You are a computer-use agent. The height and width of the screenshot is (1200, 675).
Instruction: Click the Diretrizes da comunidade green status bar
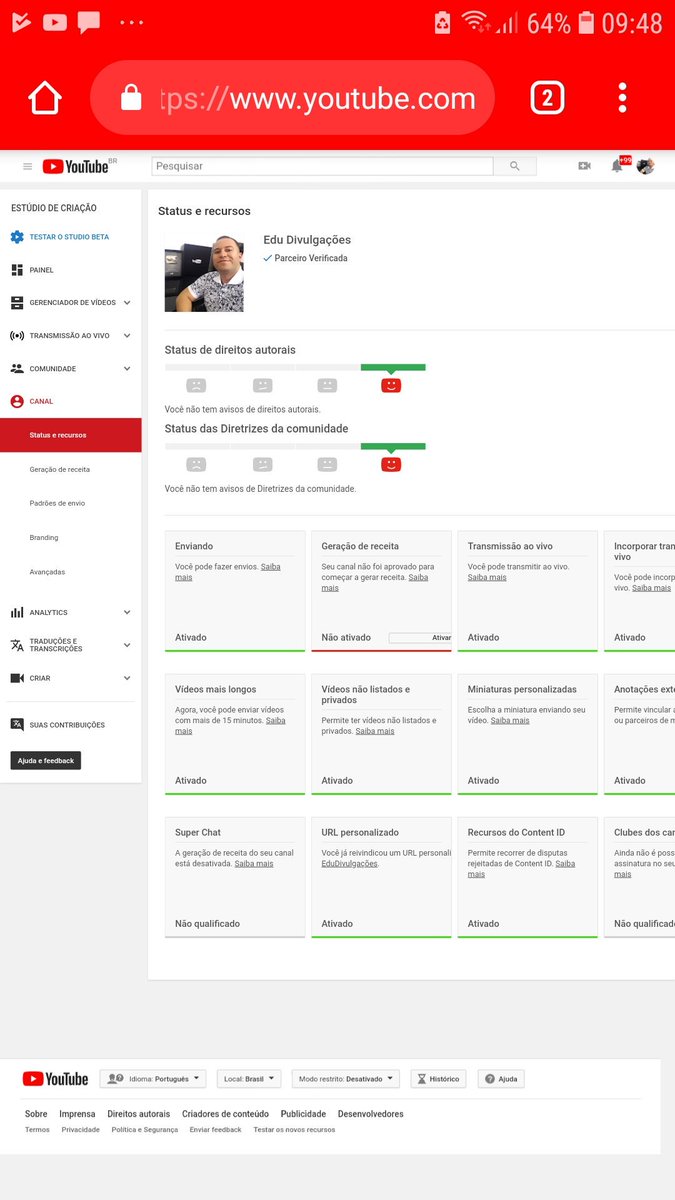tap(393, 446)
